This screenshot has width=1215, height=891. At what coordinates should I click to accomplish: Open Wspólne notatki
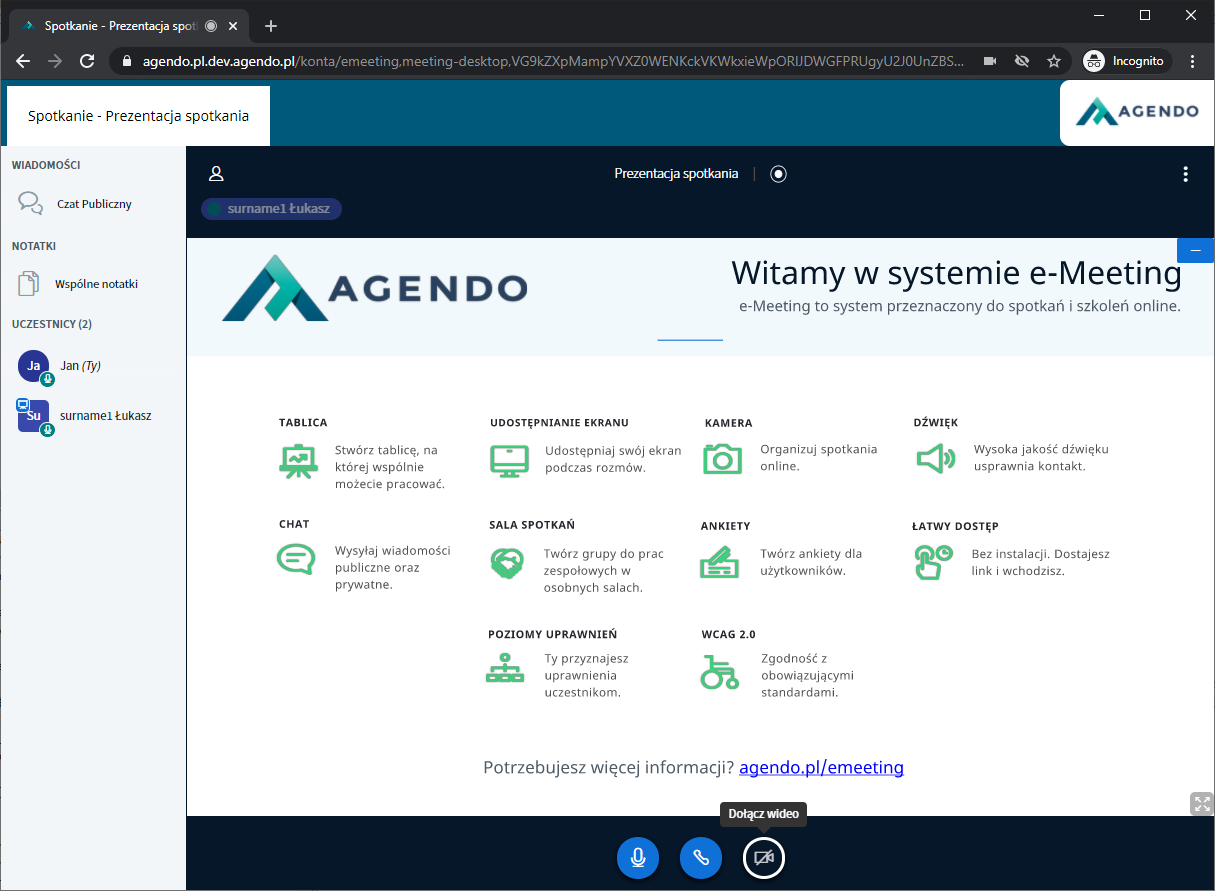point(95,284)
